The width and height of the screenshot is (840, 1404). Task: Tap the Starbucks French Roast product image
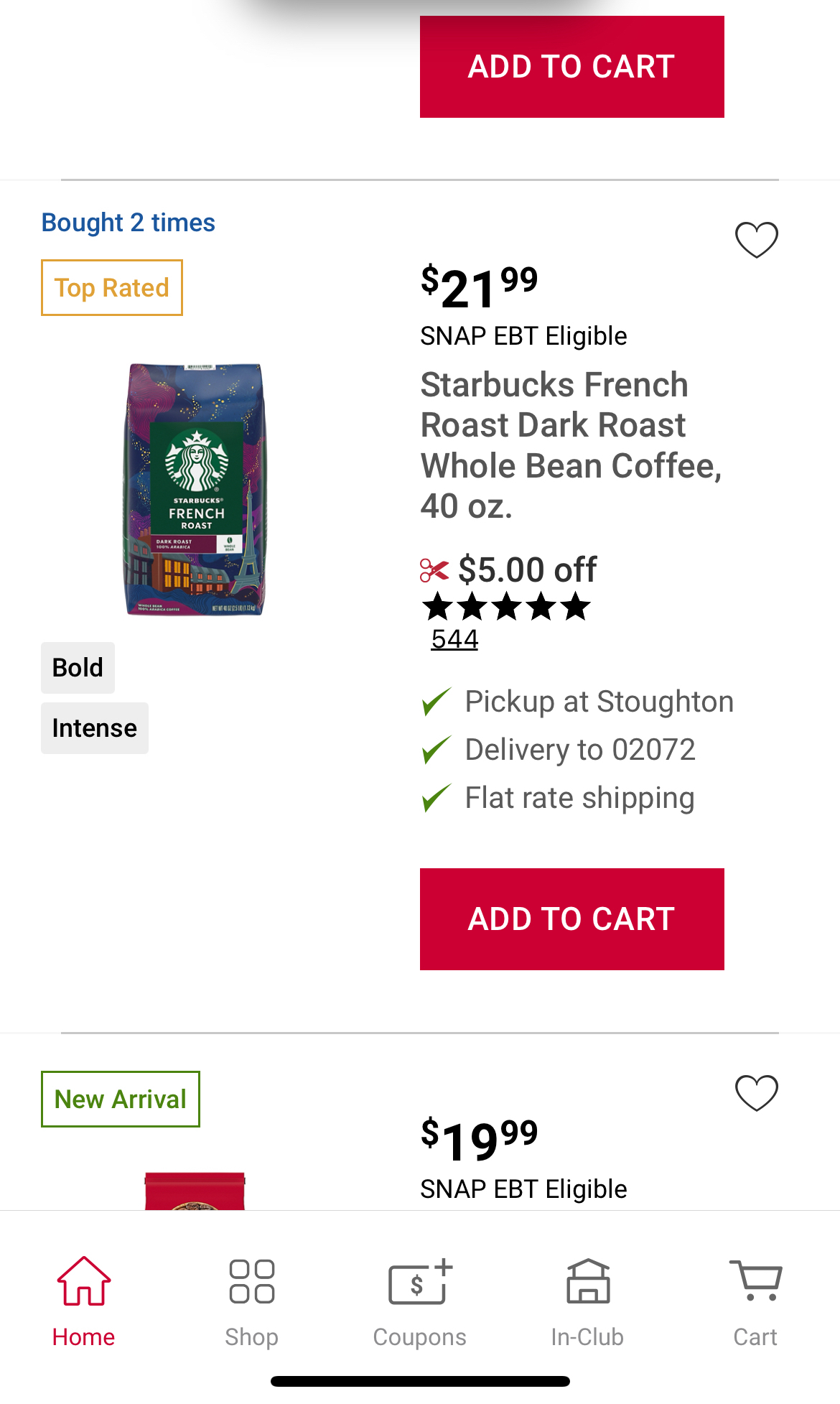195,490
